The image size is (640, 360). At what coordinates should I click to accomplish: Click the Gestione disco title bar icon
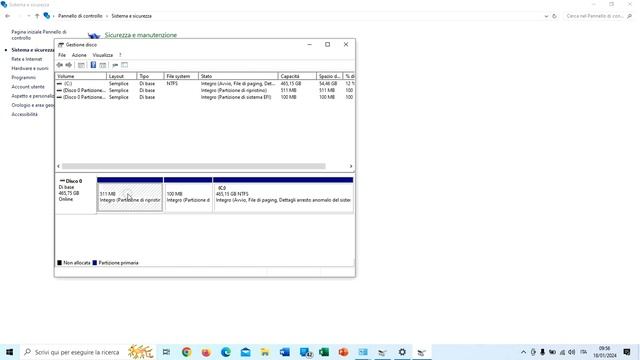tap(61, 44)
